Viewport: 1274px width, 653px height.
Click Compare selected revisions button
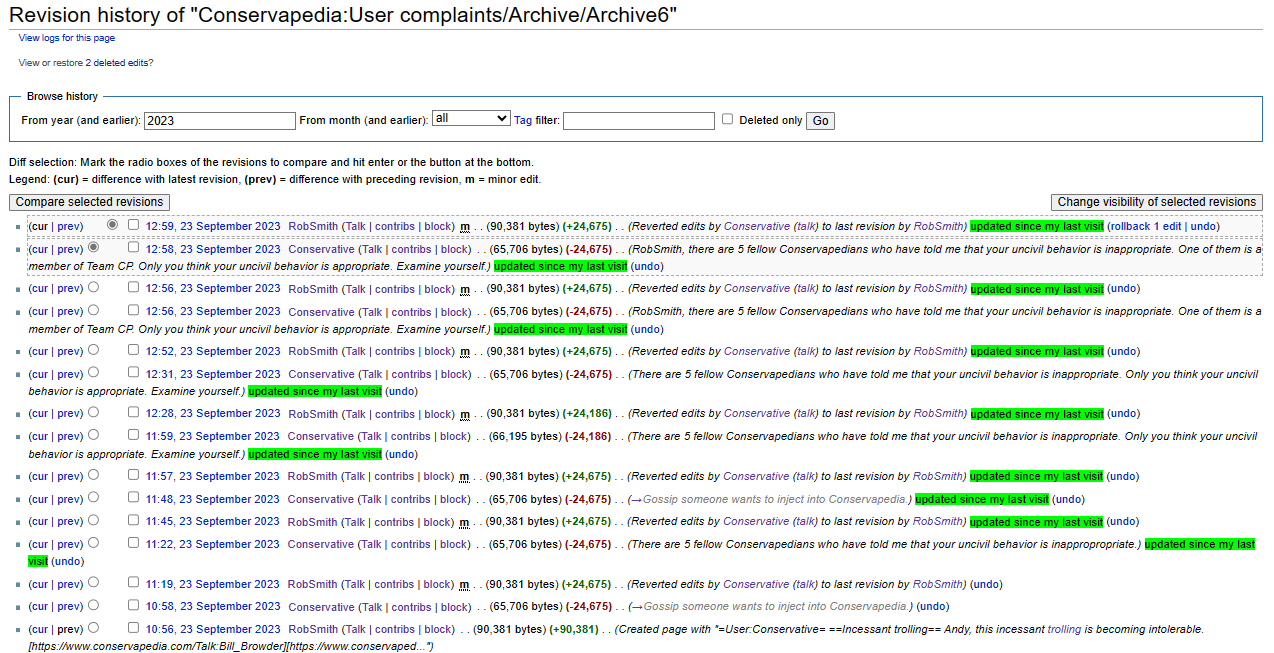(x=89, y=202)
